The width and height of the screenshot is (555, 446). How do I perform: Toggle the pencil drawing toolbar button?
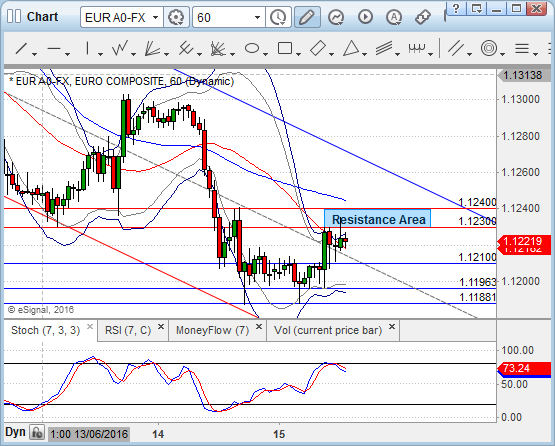click(307, 17)
